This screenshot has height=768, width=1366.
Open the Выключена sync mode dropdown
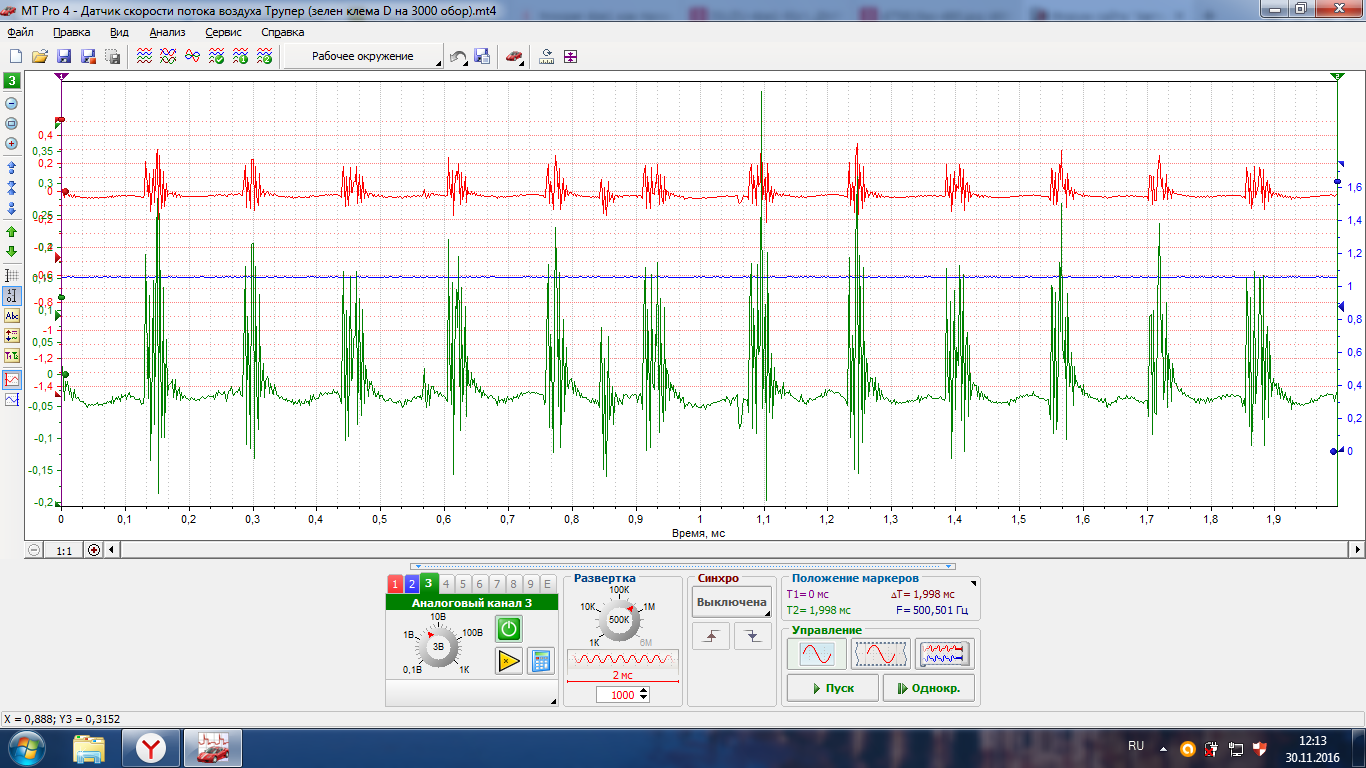732,602
